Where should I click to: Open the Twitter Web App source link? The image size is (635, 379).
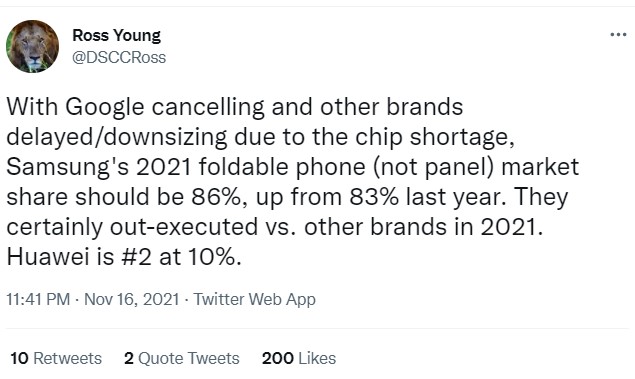(254, 299)
